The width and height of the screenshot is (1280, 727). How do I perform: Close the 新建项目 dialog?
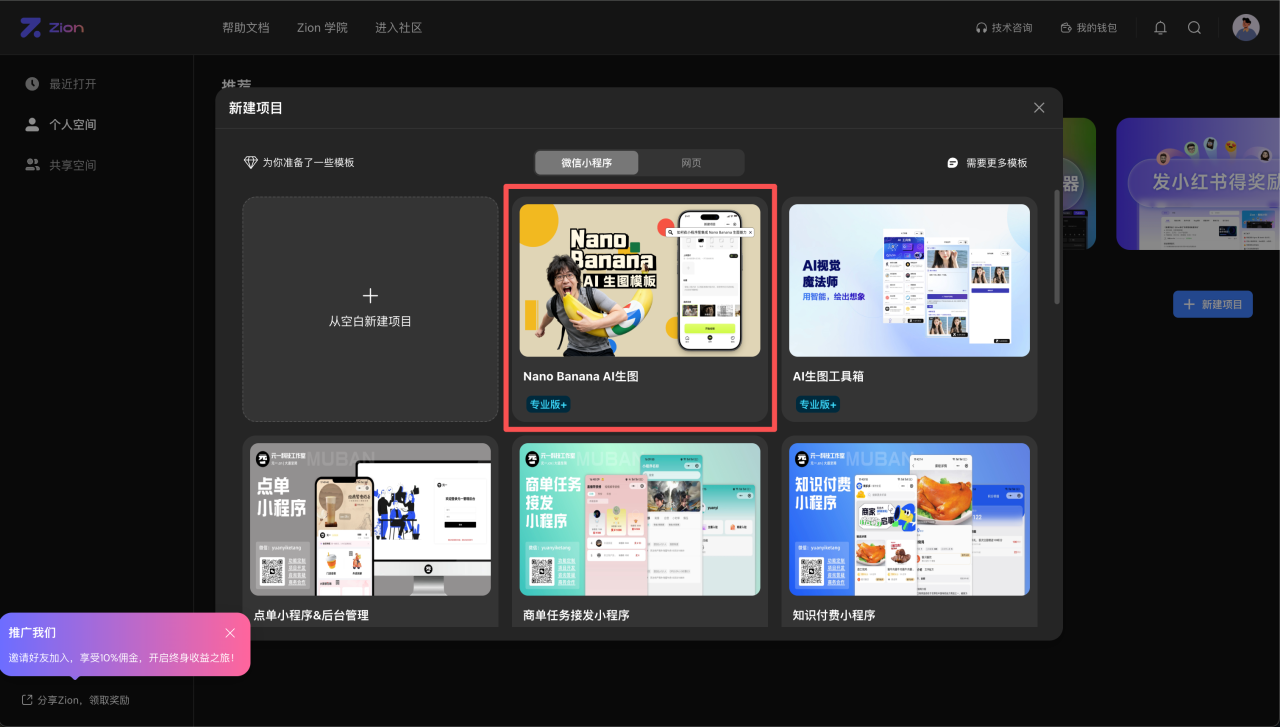coord(1039,108)
